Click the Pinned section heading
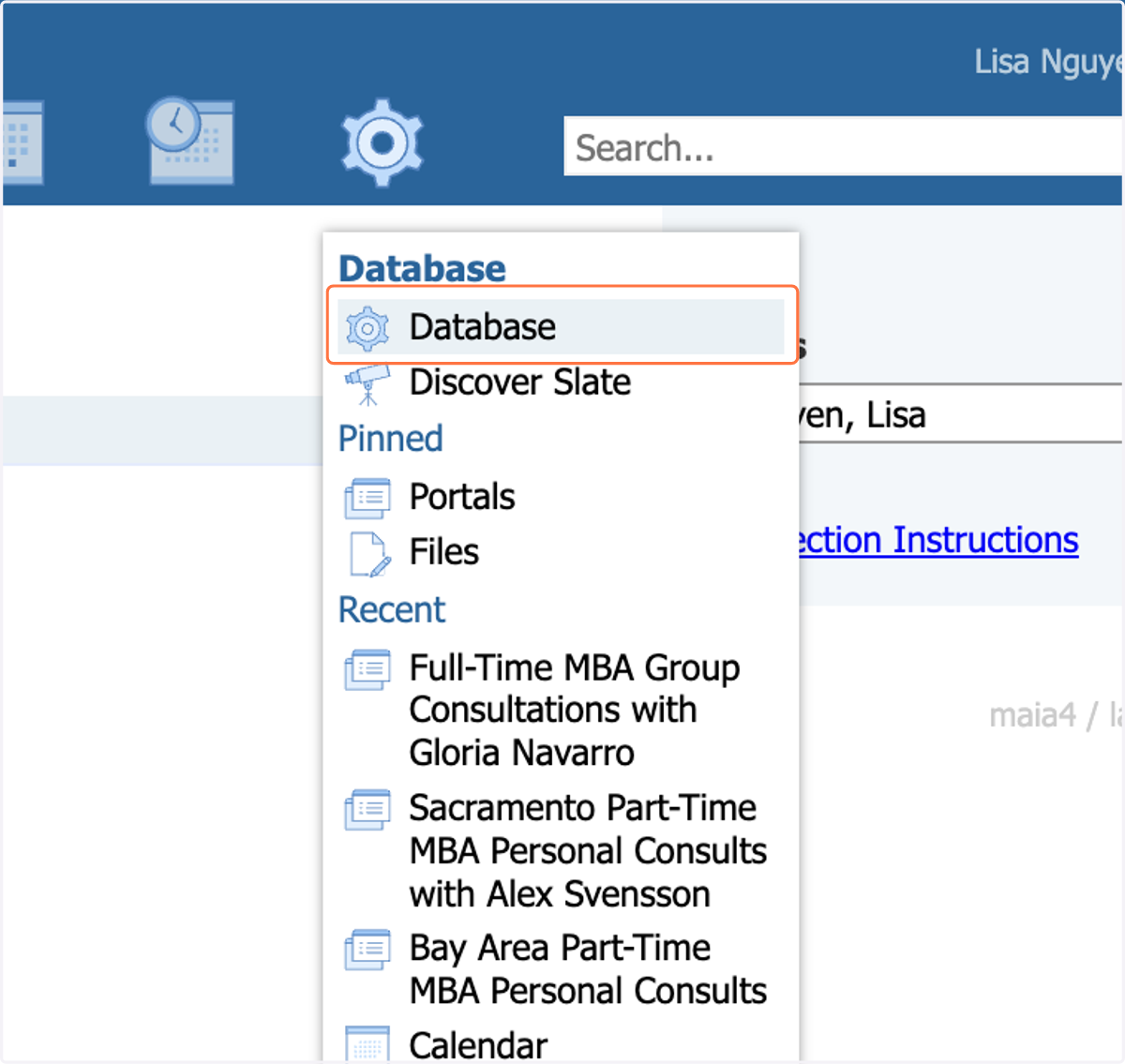 coord(390,439)
